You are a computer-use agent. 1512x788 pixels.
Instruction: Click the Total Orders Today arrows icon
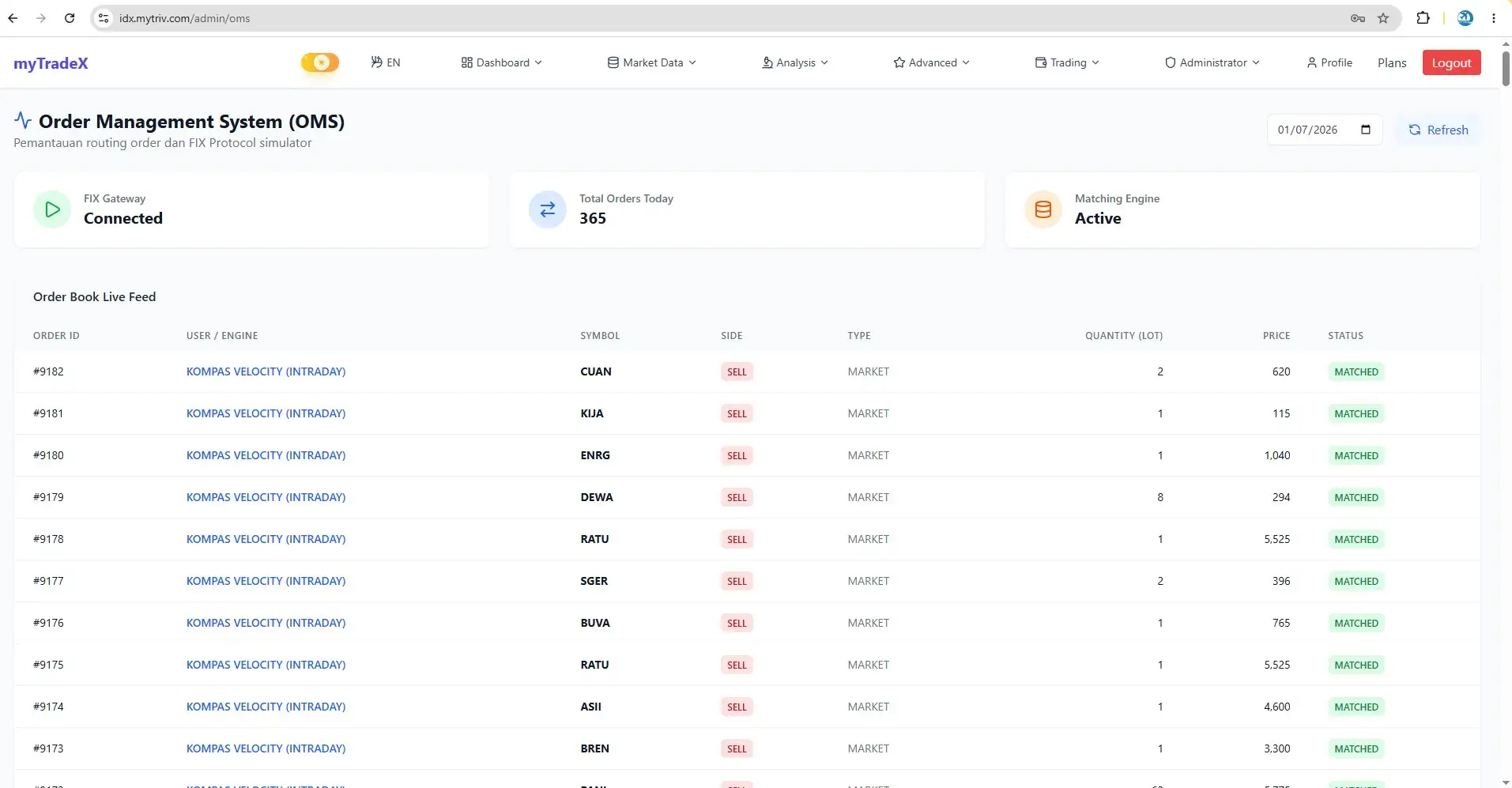click(548, 209)
